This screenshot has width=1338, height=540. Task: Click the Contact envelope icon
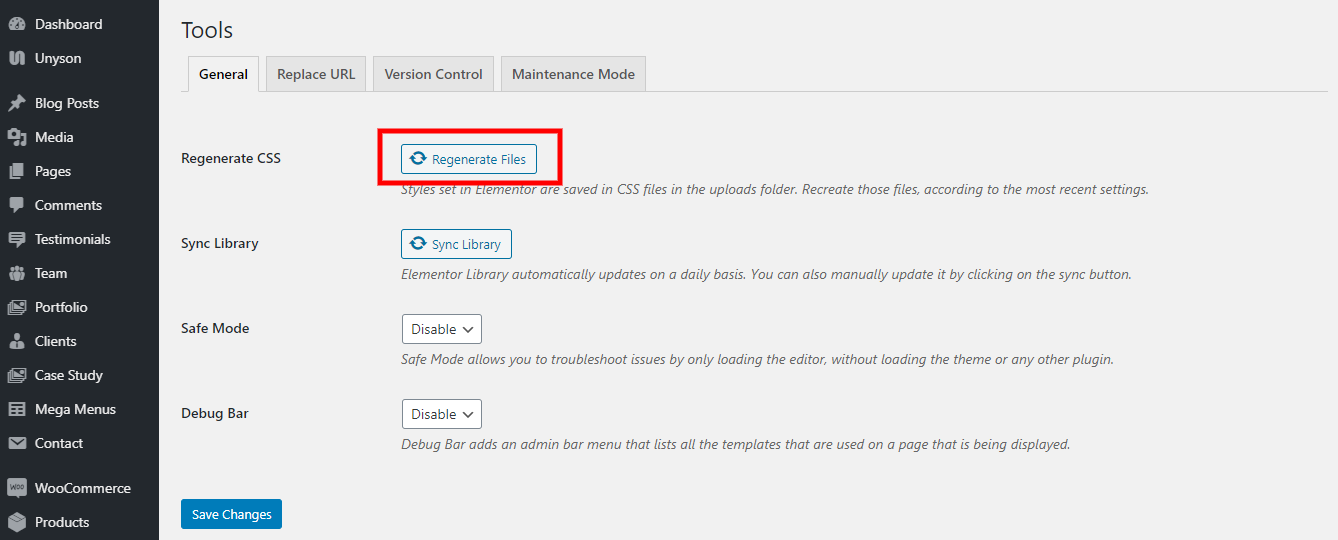point(17,443)
